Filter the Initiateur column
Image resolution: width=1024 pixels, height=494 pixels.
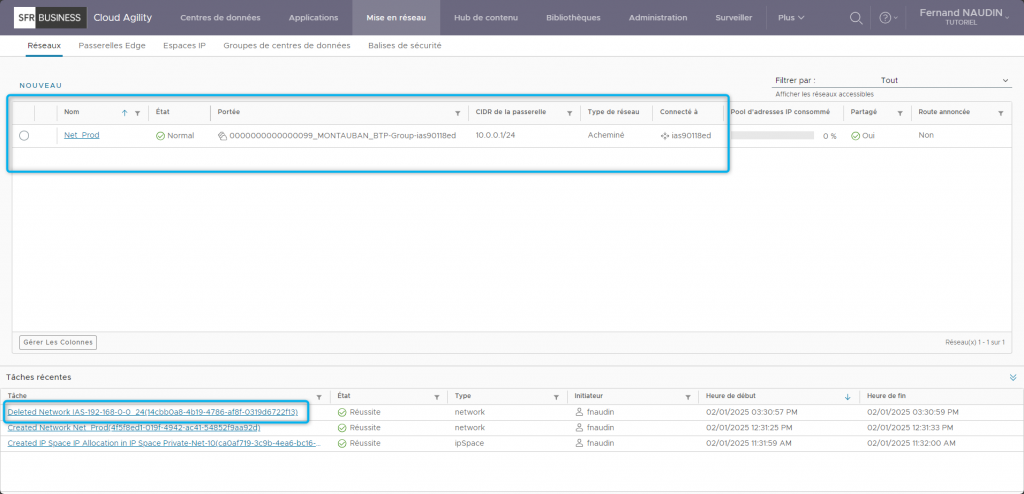pyautogui.click(x=688, y=397)
